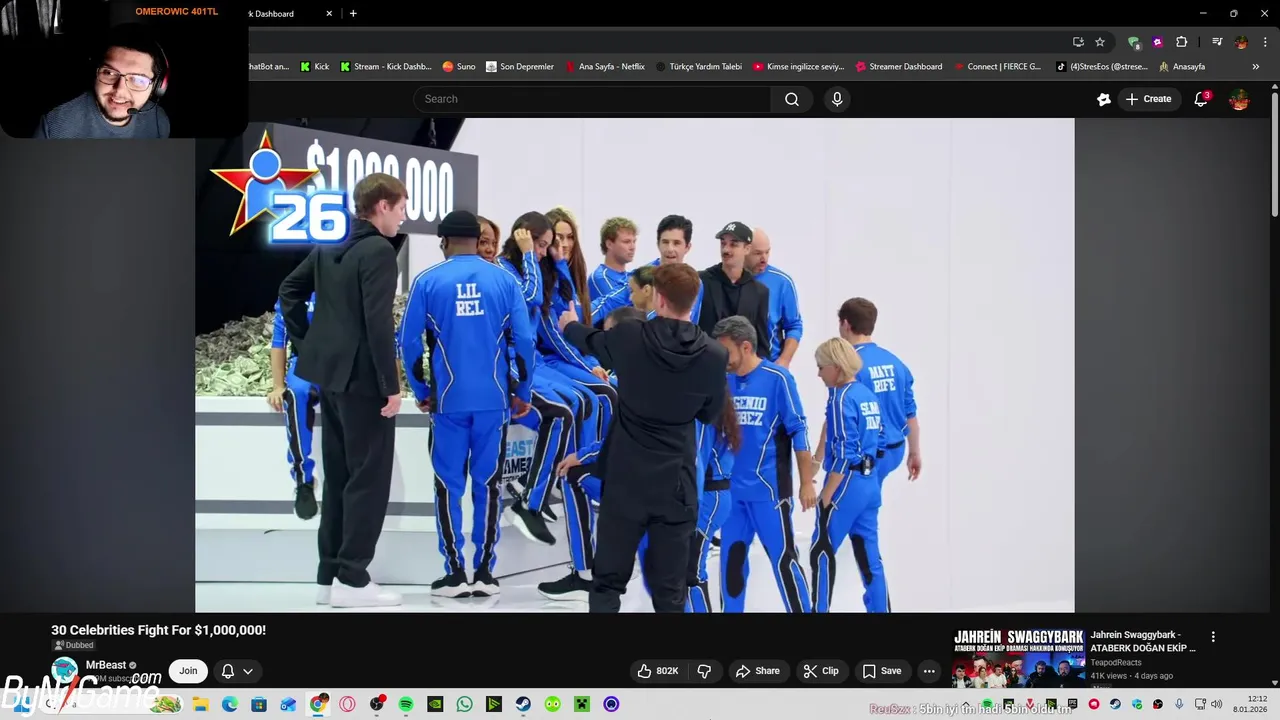Close the Dashboard browser tab

coord(329,13)
